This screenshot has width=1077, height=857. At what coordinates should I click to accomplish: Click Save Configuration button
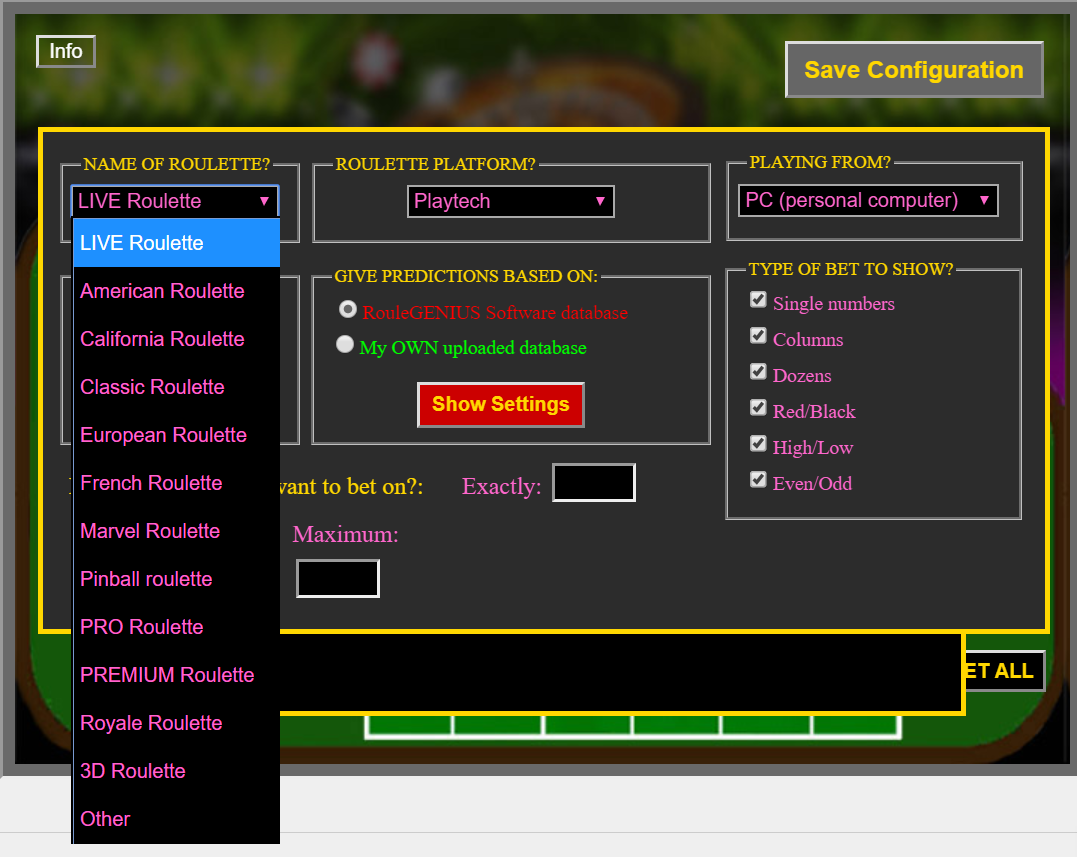914,69
